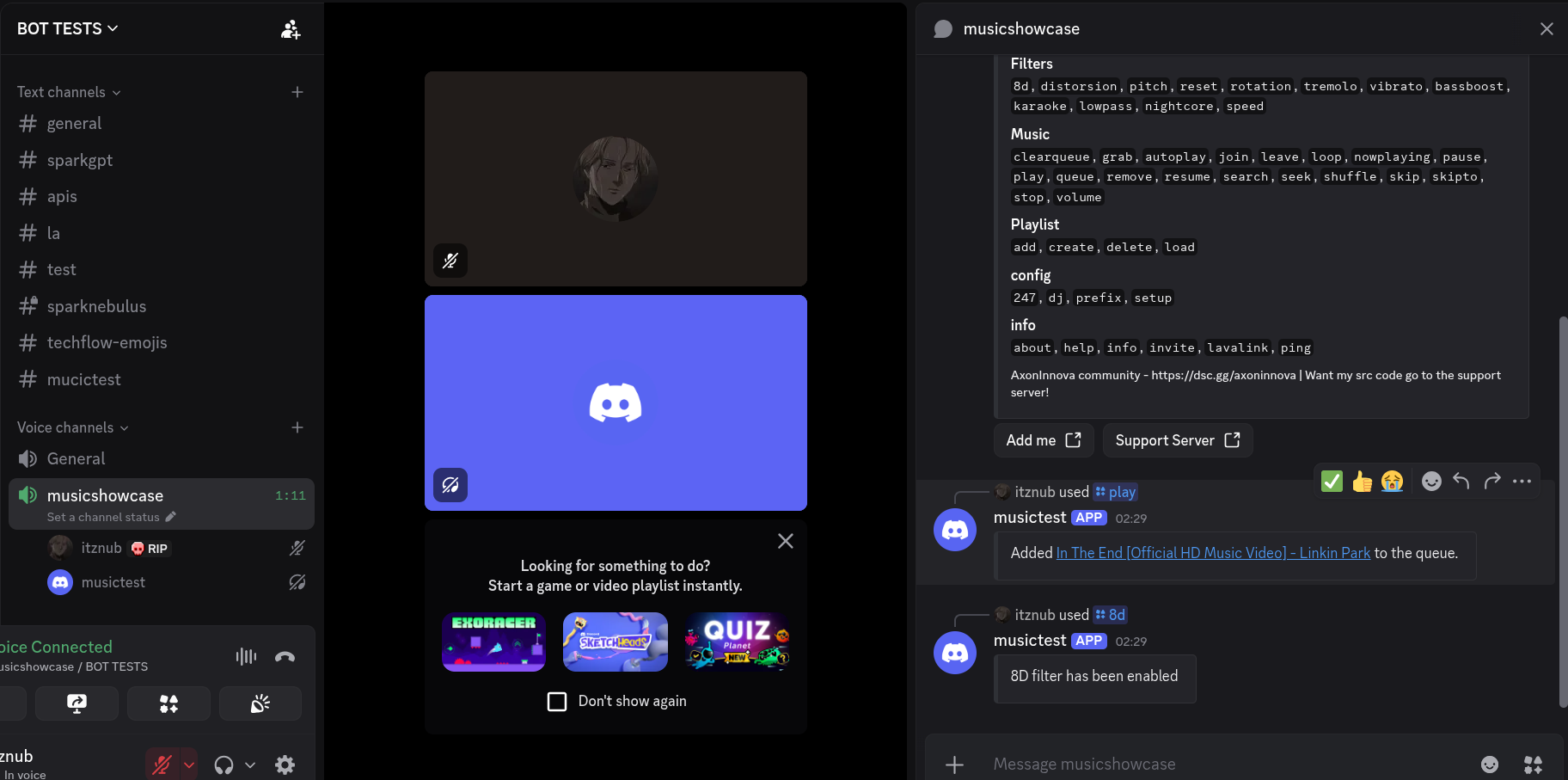Check the Don't show again box
Image resolution: width=1568 pixels, height=780 pixels.
pos(557,702)
